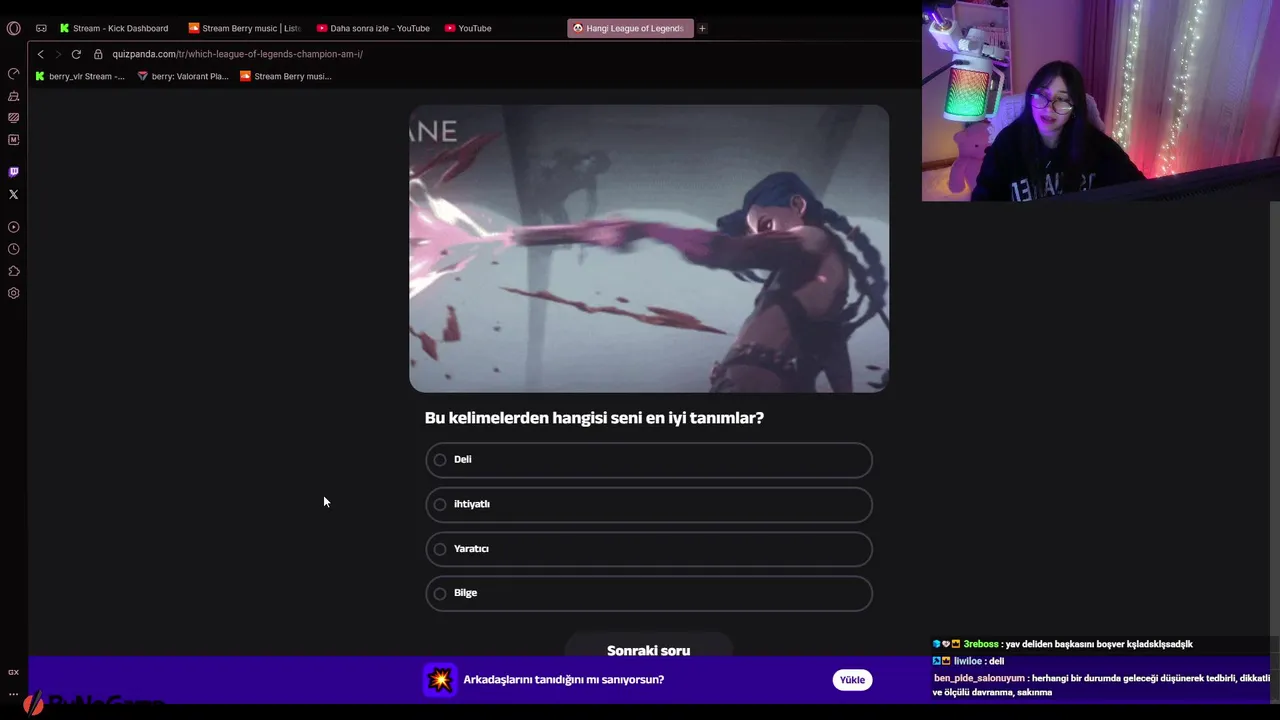Go forward to the next page

(x=57, y=54)
